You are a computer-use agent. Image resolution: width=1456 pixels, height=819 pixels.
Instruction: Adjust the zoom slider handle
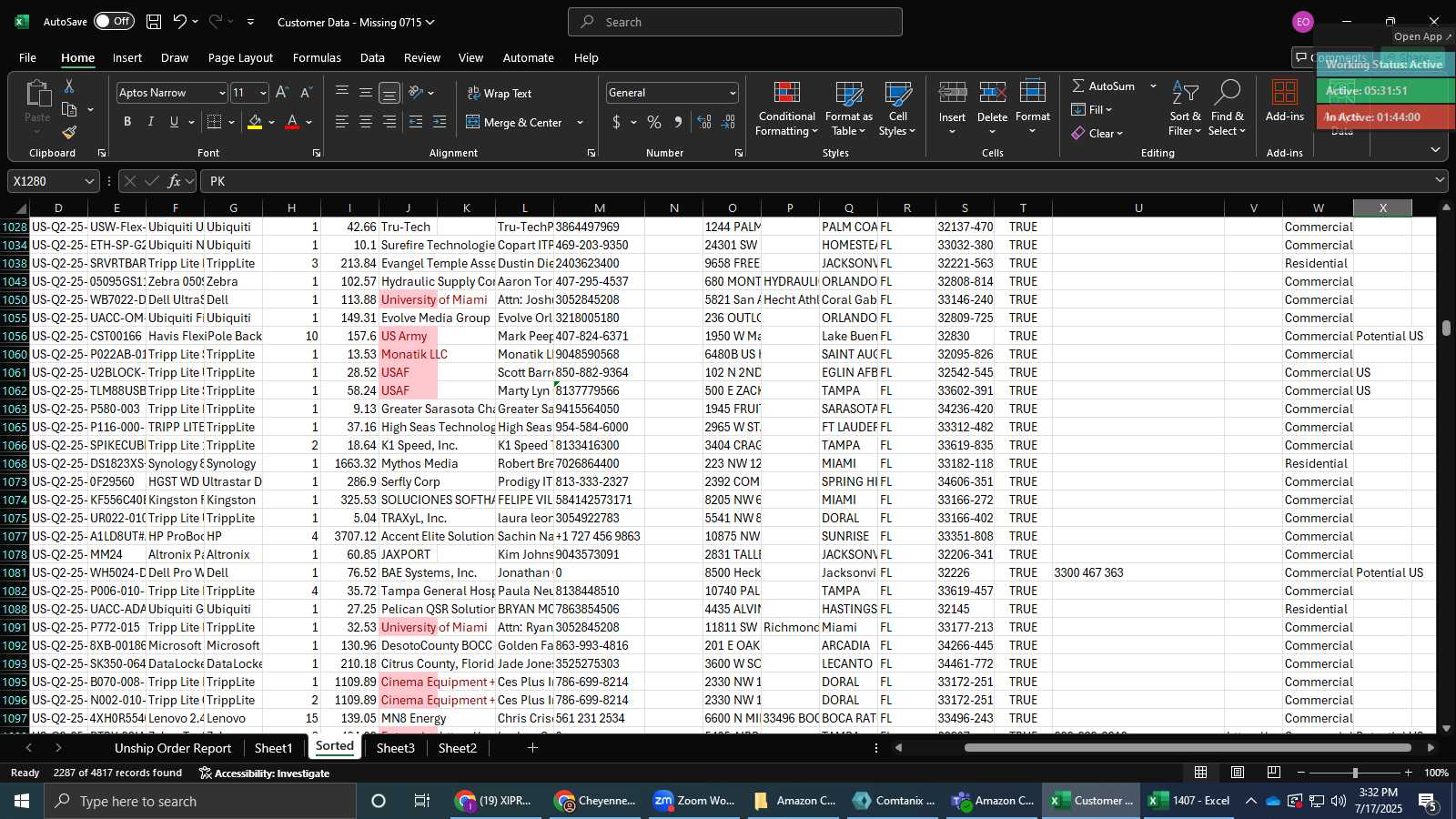click(1355, 773)
